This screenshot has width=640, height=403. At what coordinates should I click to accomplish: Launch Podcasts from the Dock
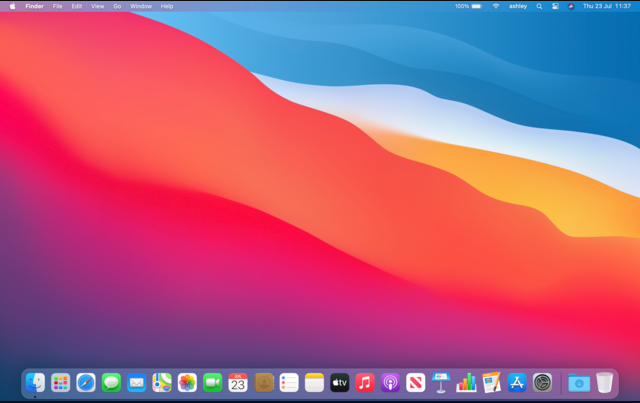coord(390,382)
